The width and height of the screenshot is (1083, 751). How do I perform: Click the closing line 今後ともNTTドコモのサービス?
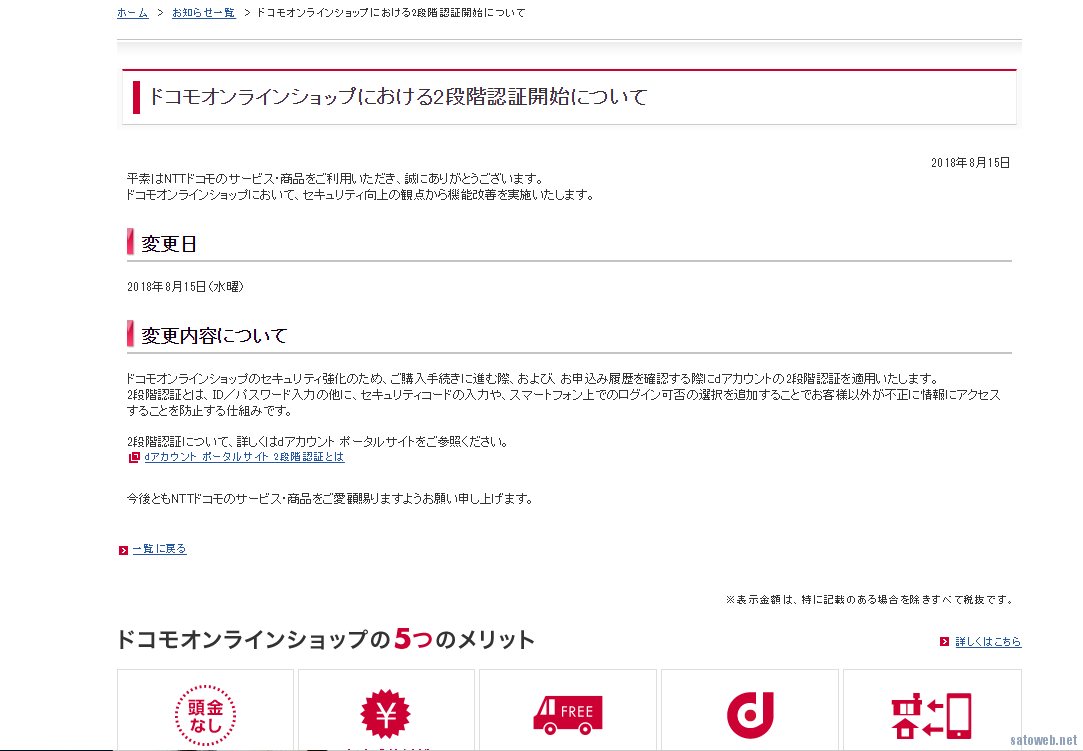(329, 499)
